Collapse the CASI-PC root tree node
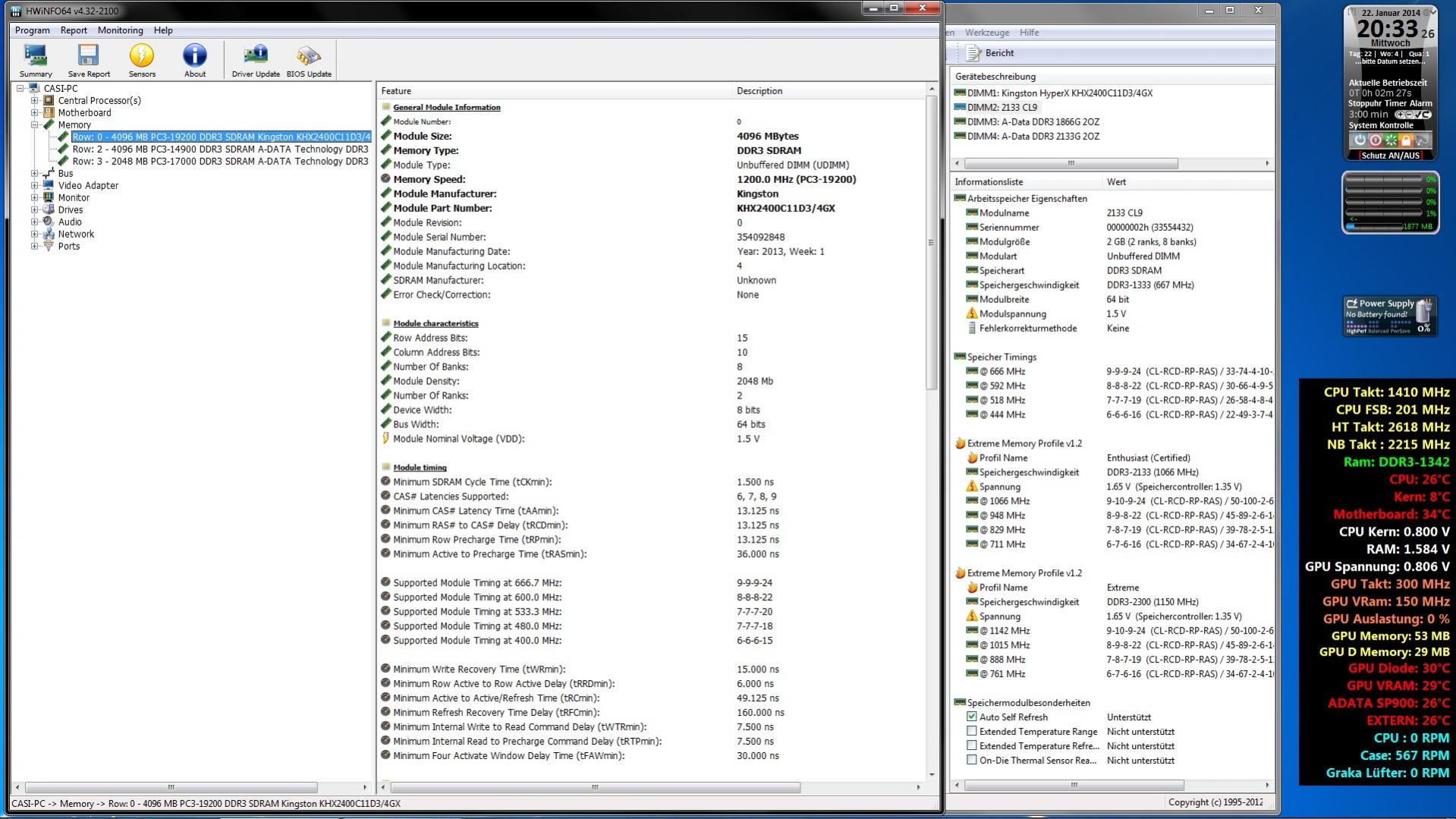The image size is (1456, 819). tap(20, 88)
